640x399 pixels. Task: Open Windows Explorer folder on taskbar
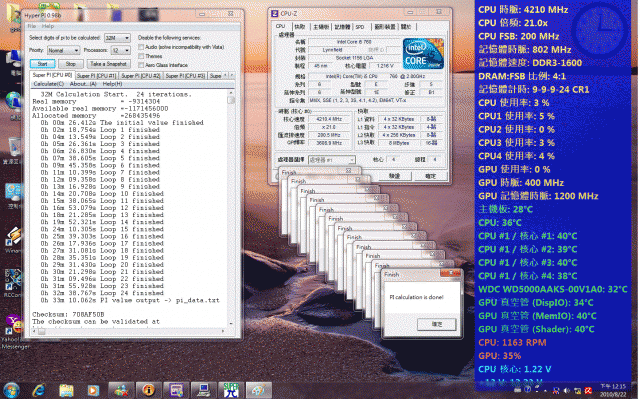click(66, 390)
